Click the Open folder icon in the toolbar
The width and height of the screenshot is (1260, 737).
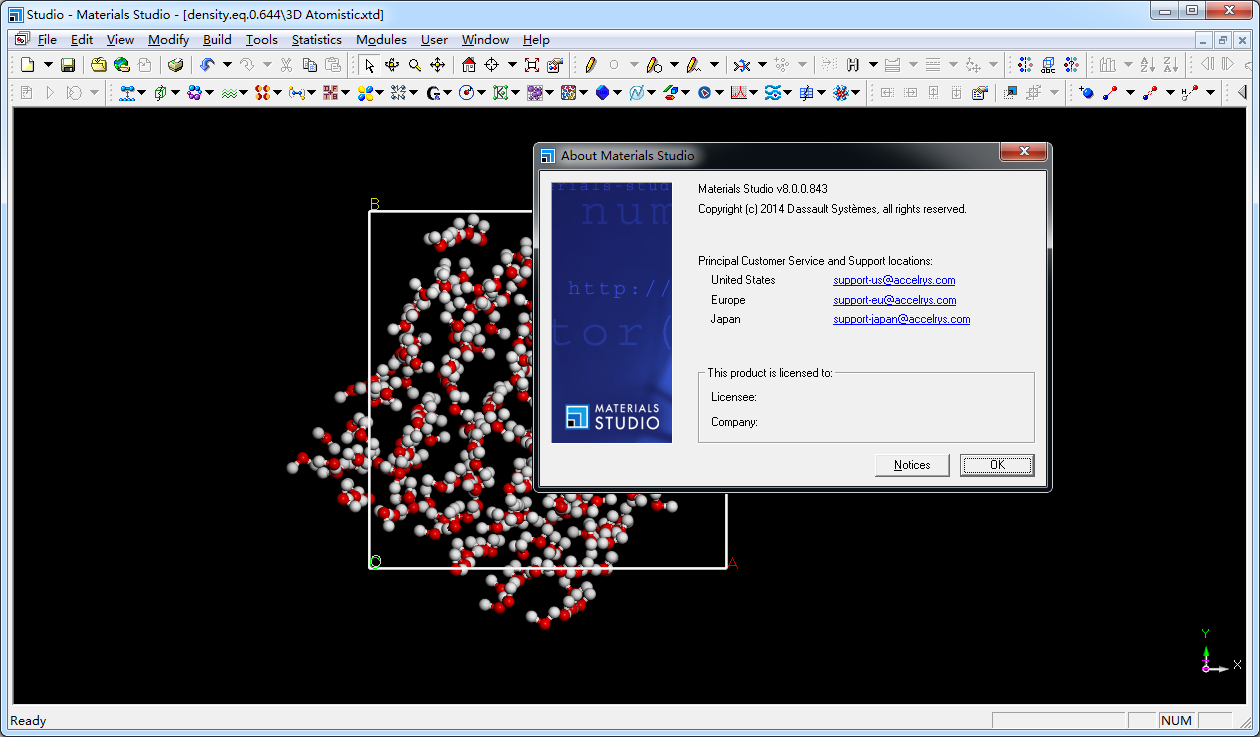click(x=99, y=65)
